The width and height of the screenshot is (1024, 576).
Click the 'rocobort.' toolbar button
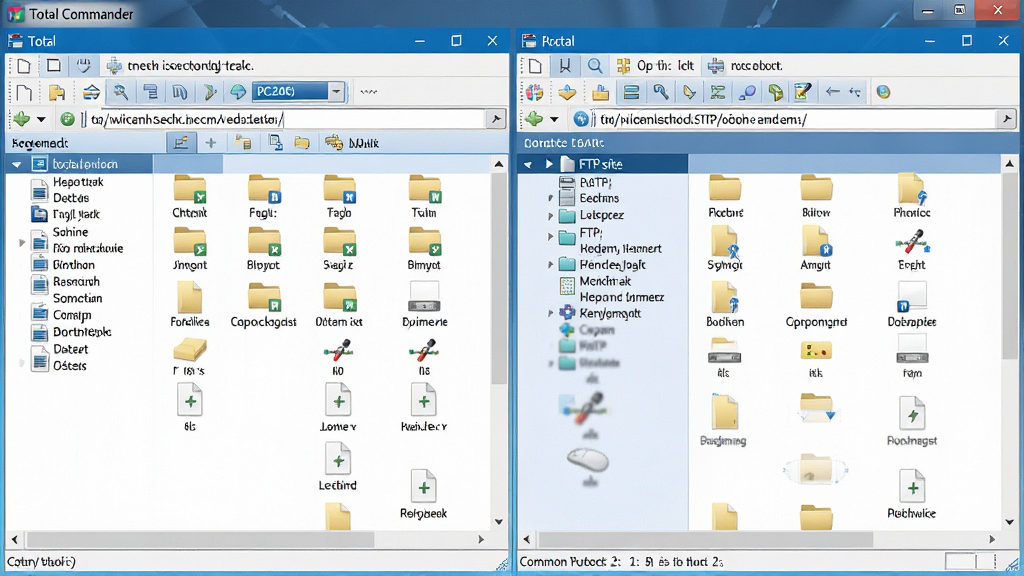click(745, 65)
